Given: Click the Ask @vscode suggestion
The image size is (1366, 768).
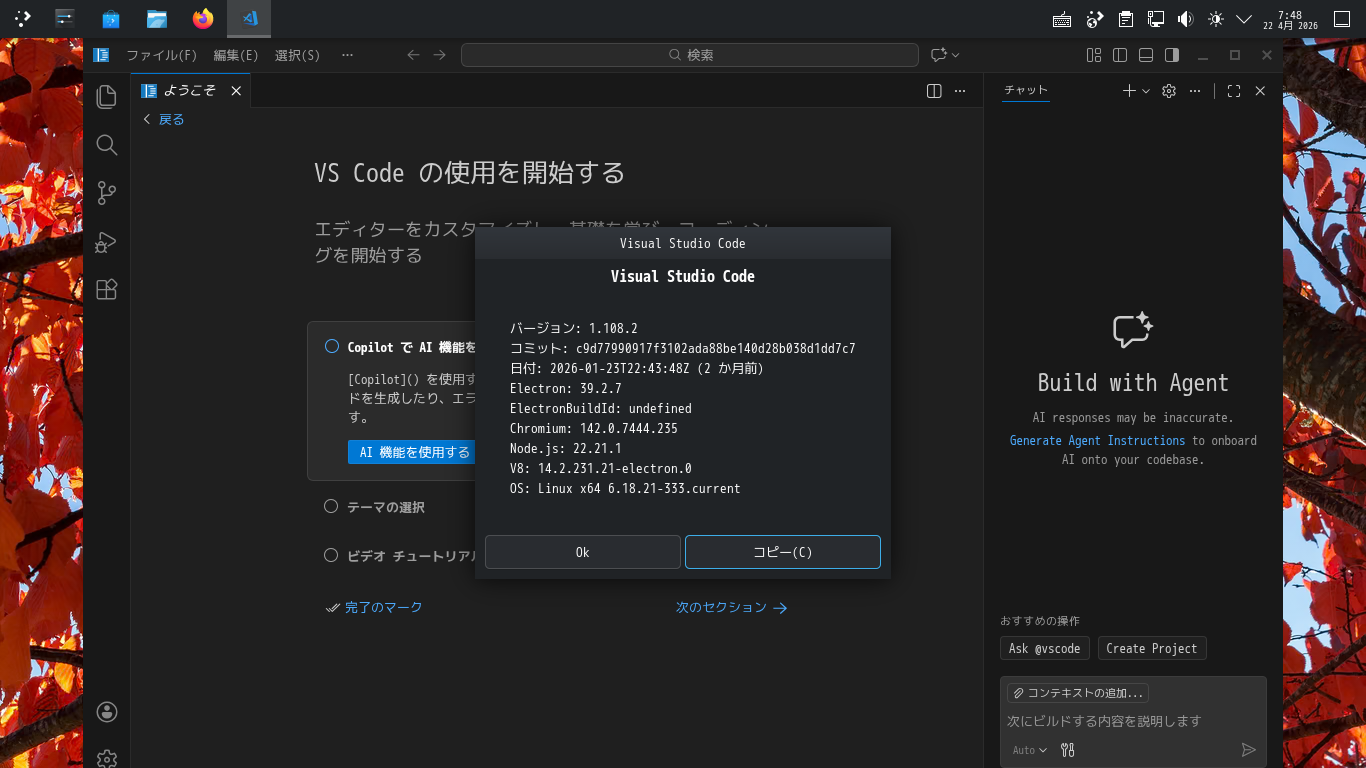Looking at the screenshot, I should pos(1045,648).
